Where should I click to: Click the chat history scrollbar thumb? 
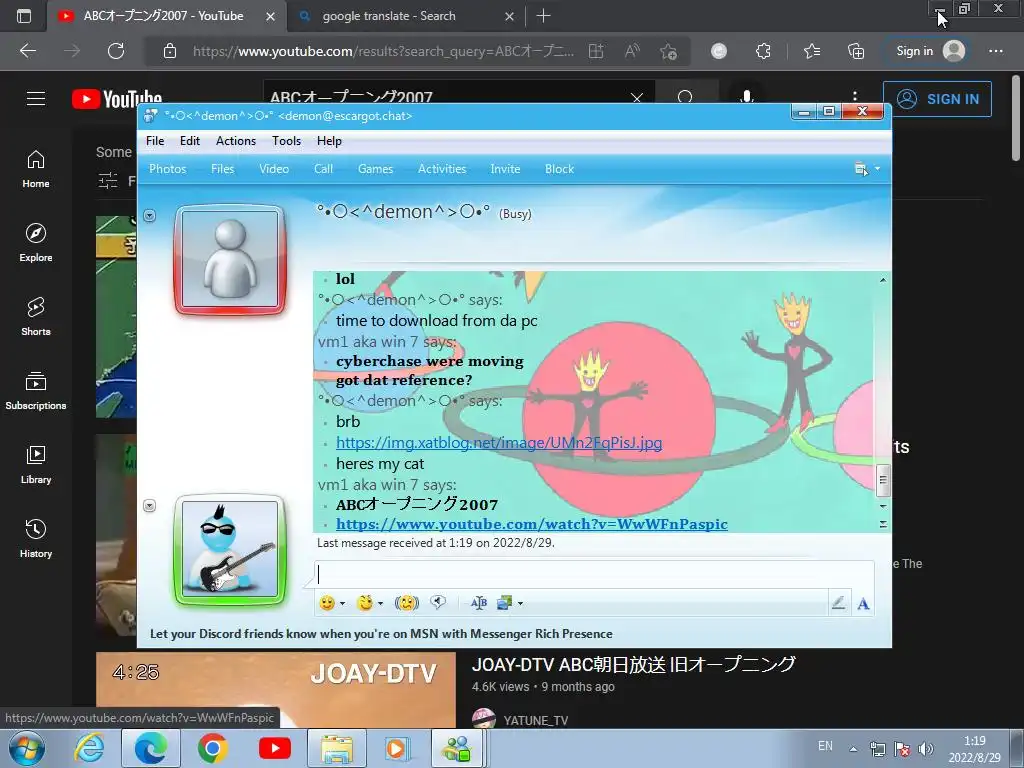(x=882, y=481)
